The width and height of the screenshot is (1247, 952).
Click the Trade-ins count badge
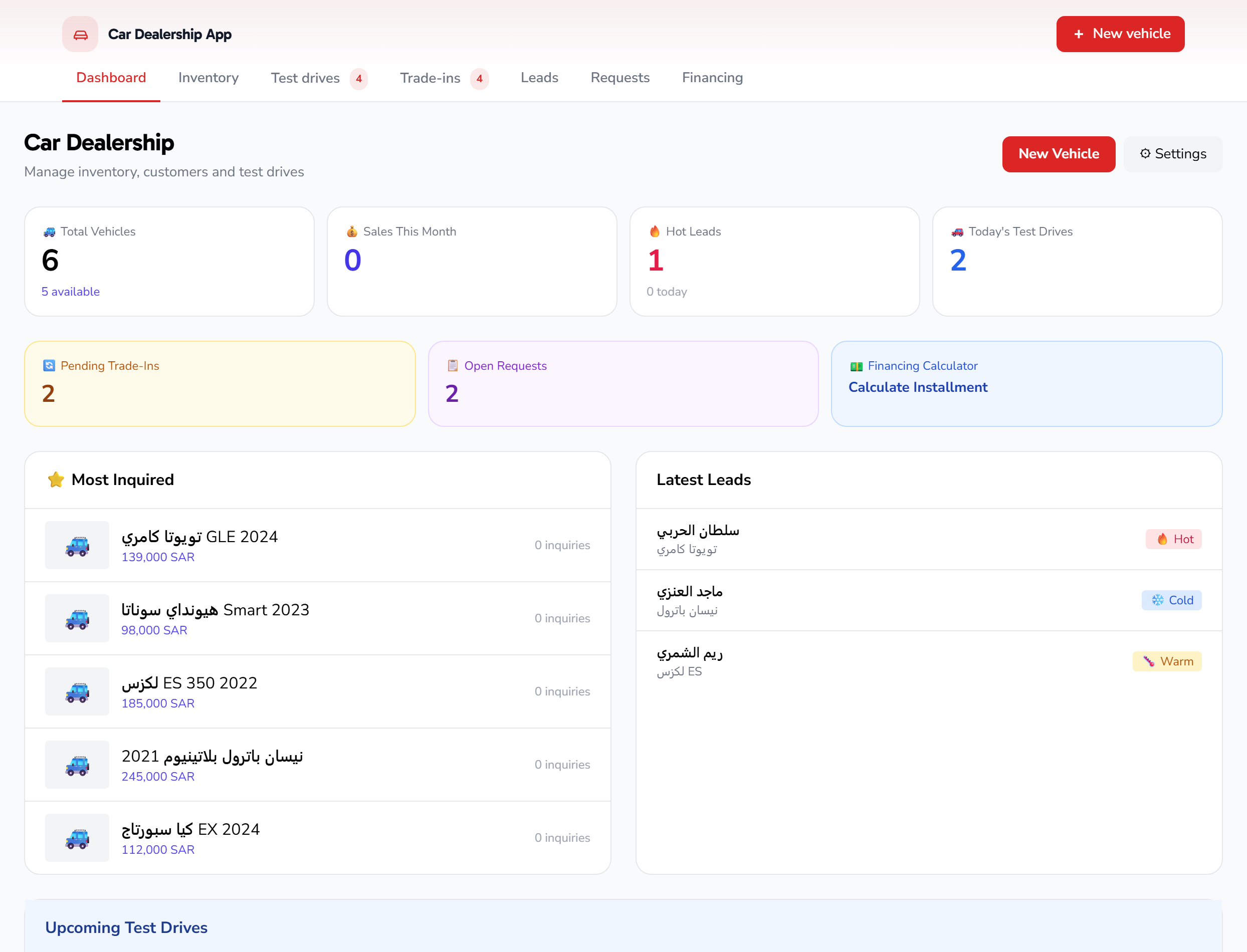[479, 79]
